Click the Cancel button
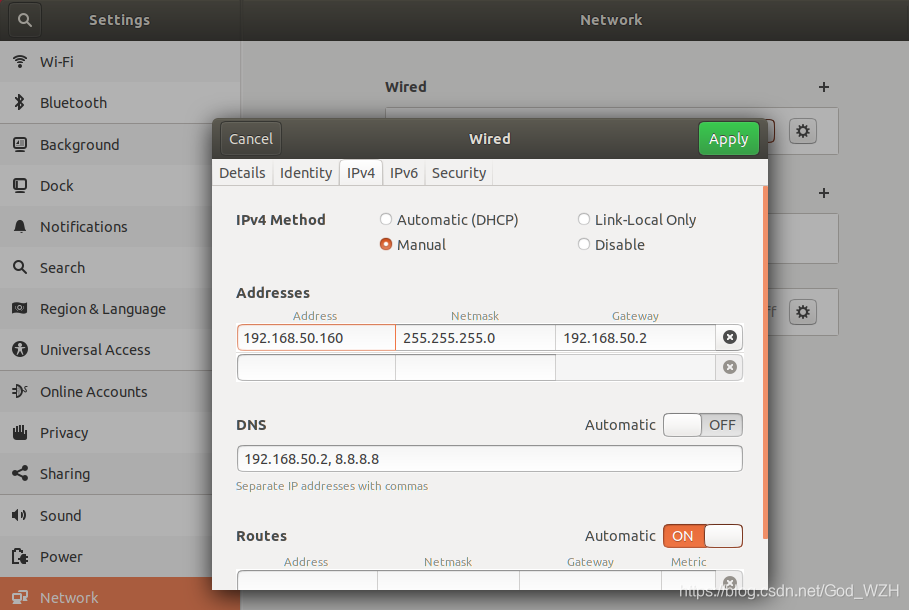Viewport: 909px width, 610px height. (250, 139)
